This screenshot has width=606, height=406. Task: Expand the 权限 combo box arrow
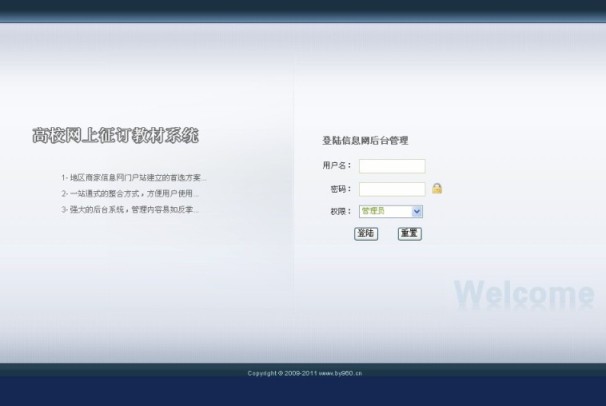click(417, 212)
